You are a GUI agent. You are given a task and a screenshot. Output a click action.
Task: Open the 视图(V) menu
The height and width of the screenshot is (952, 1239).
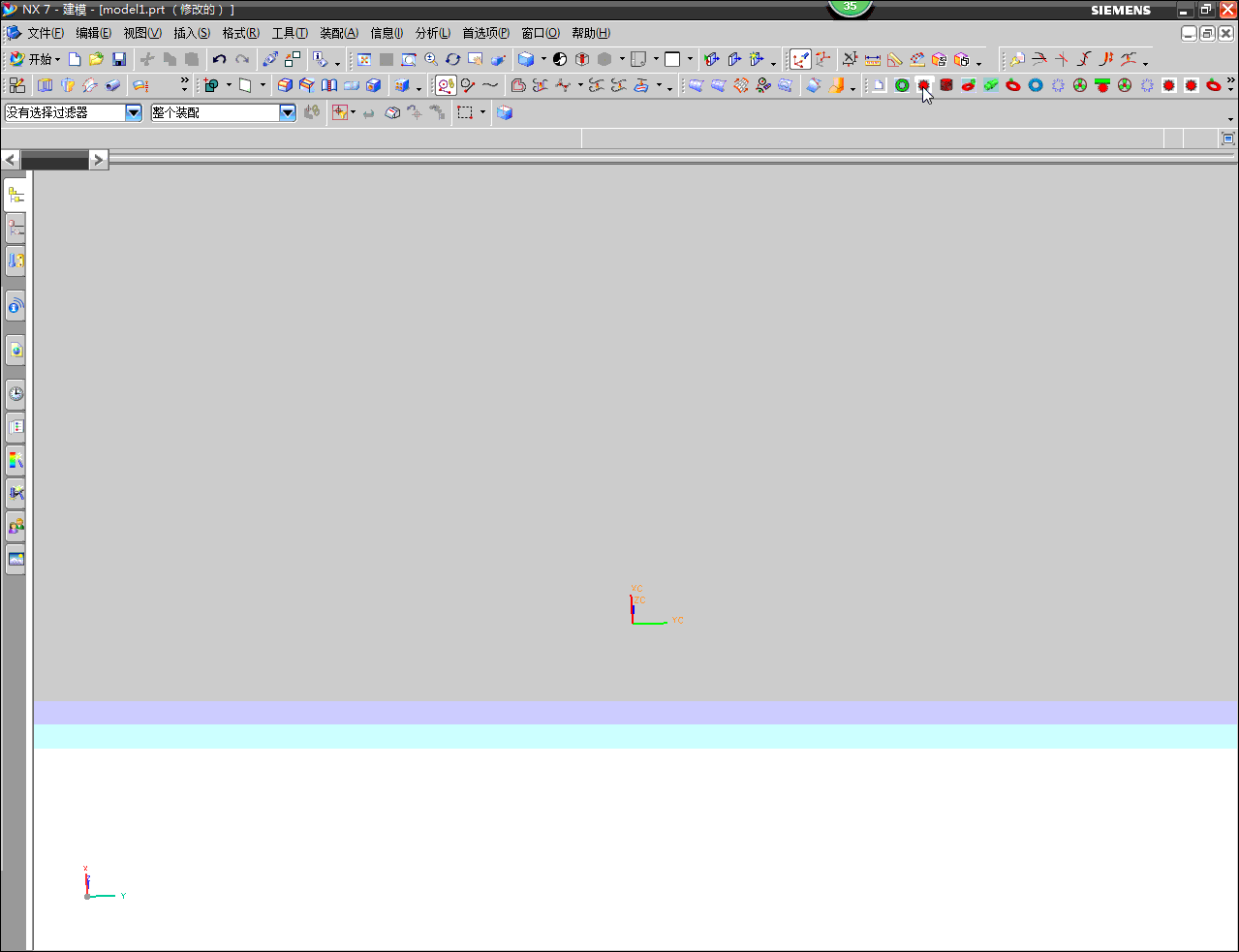click(x=142, y=33)
